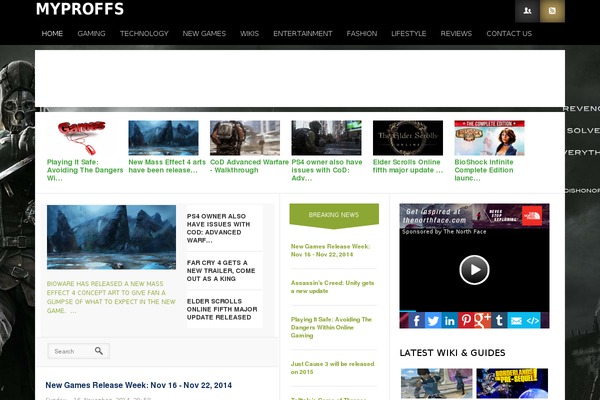Open the New Games menu
600x400 pixels.
tap(204, 34)
